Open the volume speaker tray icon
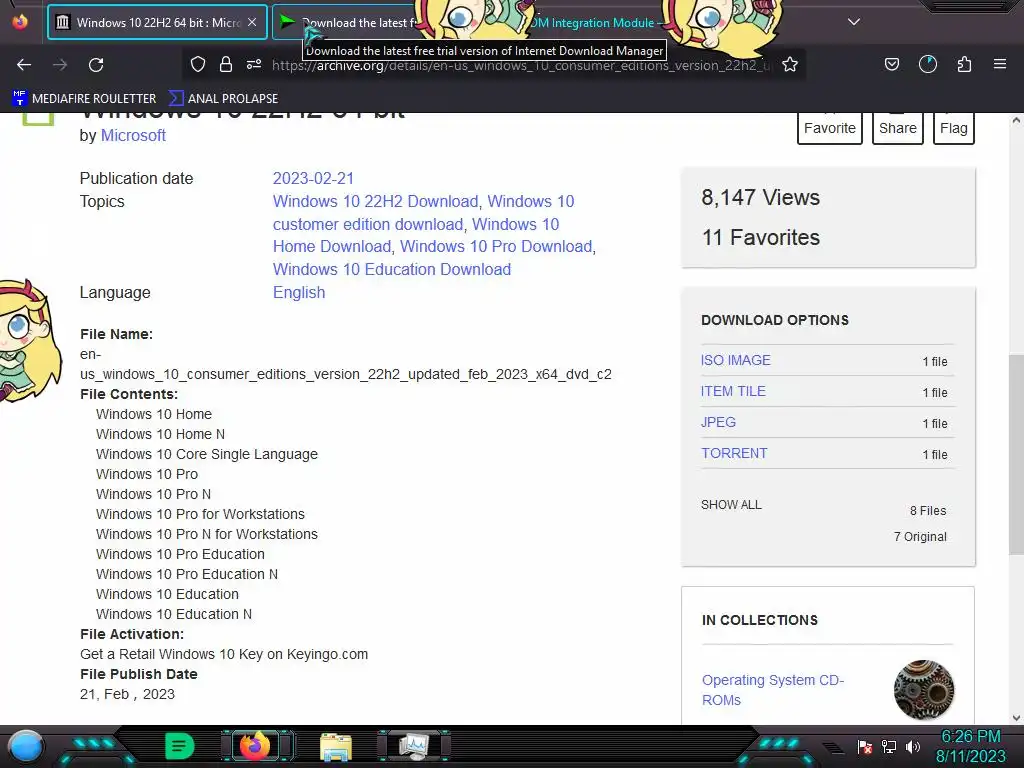 tap(912, 746)
